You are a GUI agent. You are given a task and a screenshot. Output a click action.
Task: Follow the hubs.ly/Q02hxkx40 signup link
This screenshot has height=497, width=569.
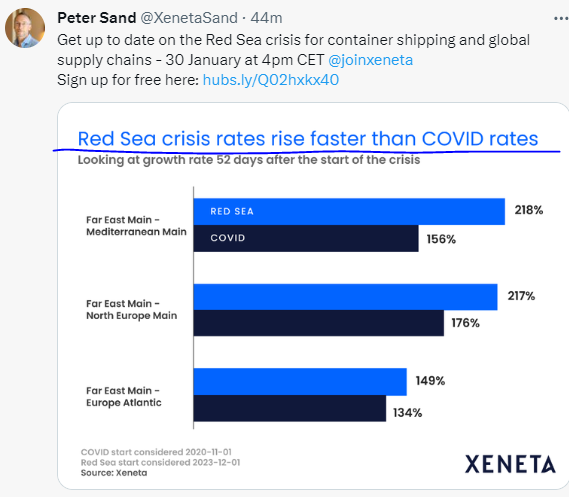(271, 80)
